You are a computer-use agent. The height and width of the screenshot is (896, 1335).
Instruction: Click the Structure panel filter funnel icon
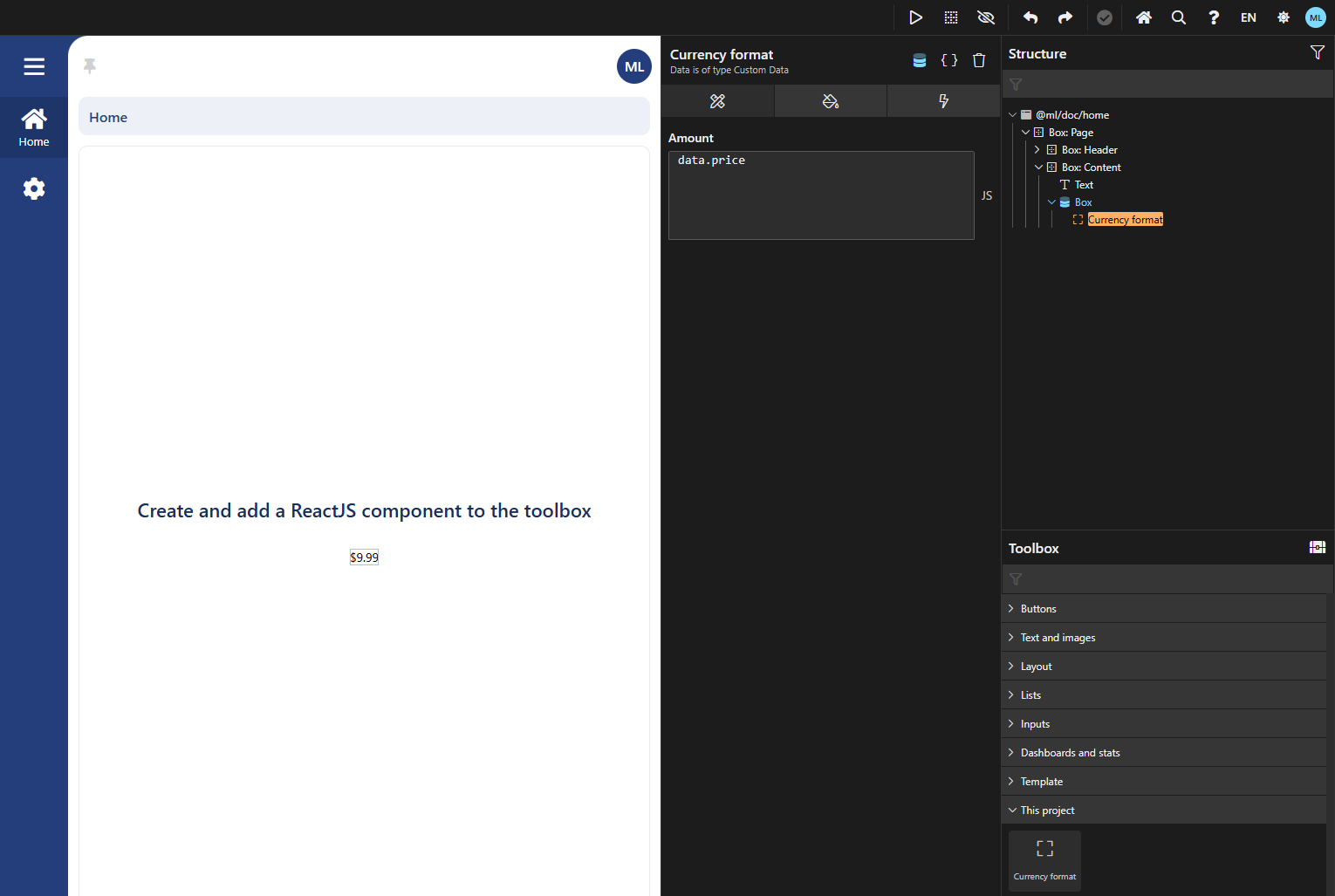coord(1318,53)
